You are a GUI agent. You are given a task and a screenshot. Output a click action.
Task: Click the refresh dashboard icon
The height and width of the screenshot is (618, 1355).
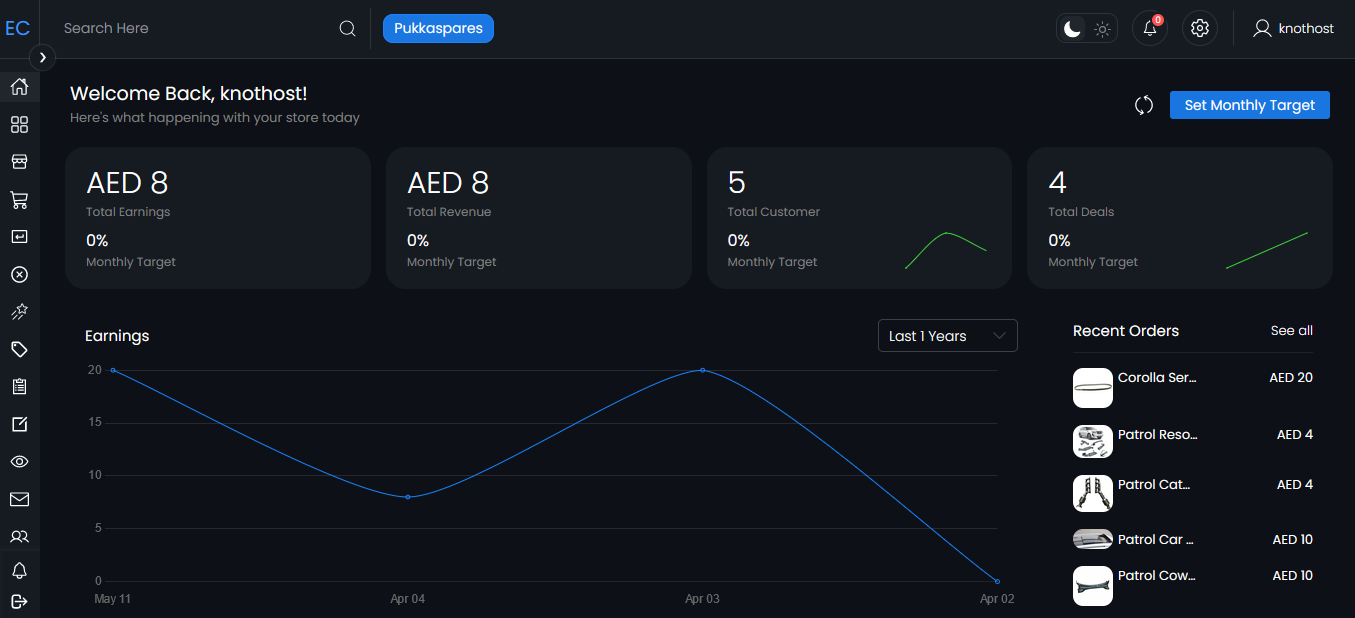point(1144,105)
